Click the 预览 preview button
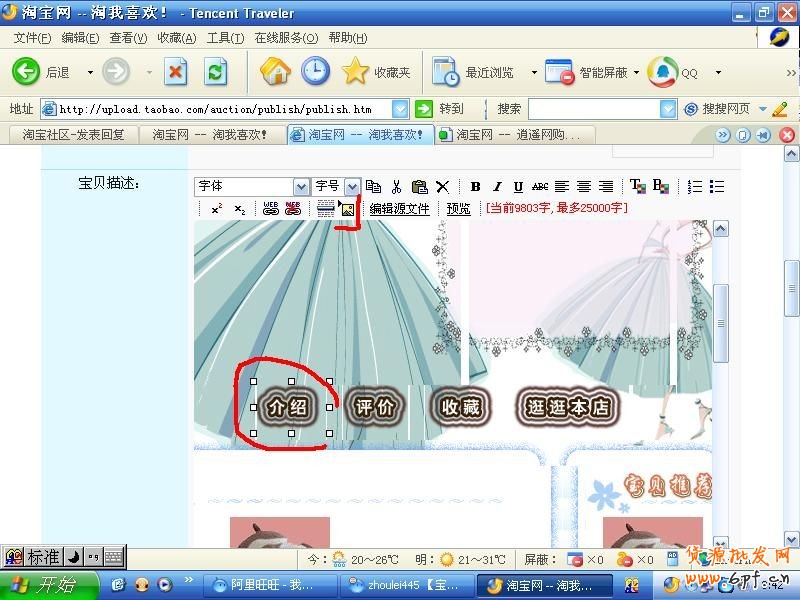The width and height of the screenshot is (800, 600). (458, 209)
